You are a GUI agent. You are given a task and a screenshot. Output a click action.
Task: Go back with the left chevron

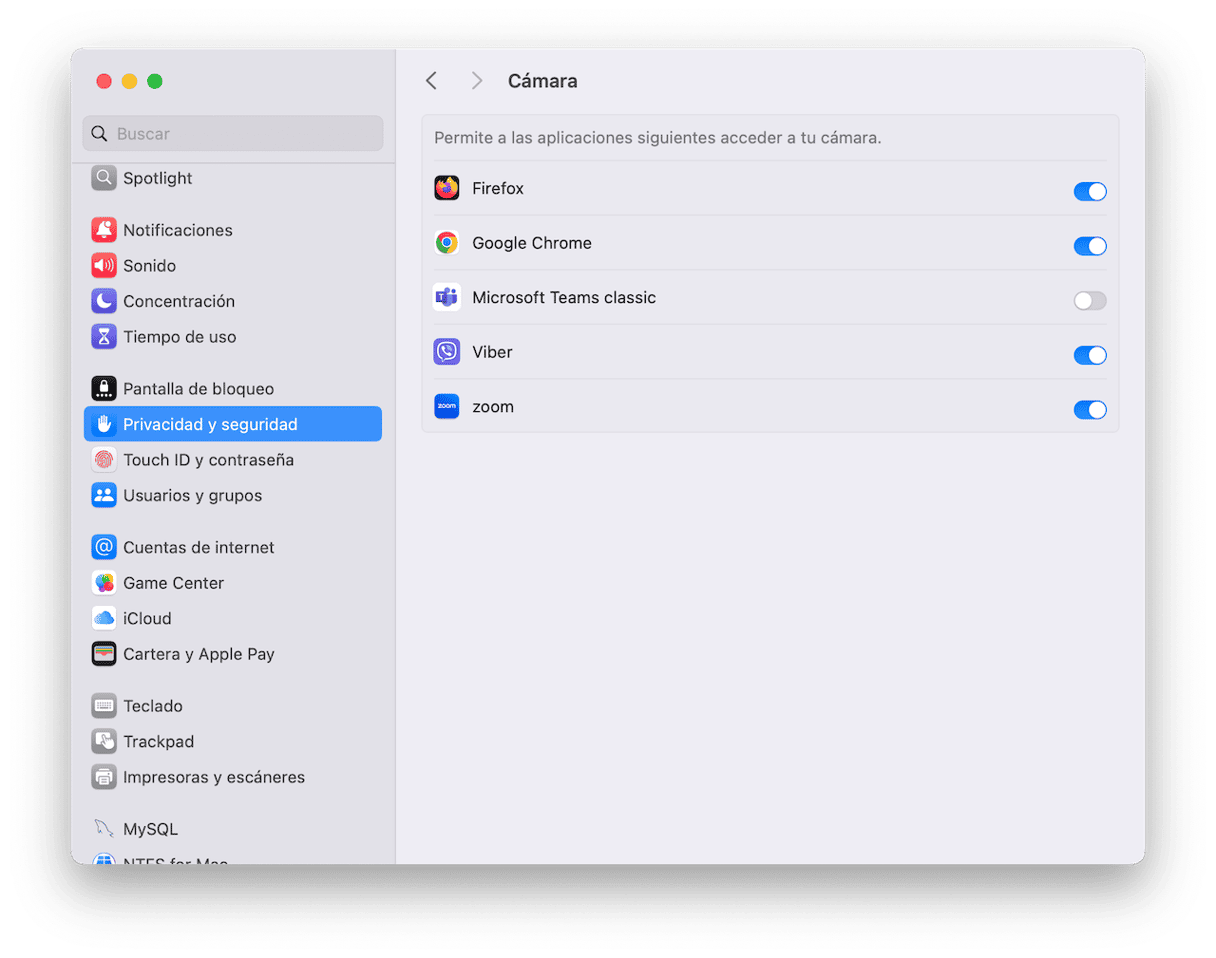point(431,81)
